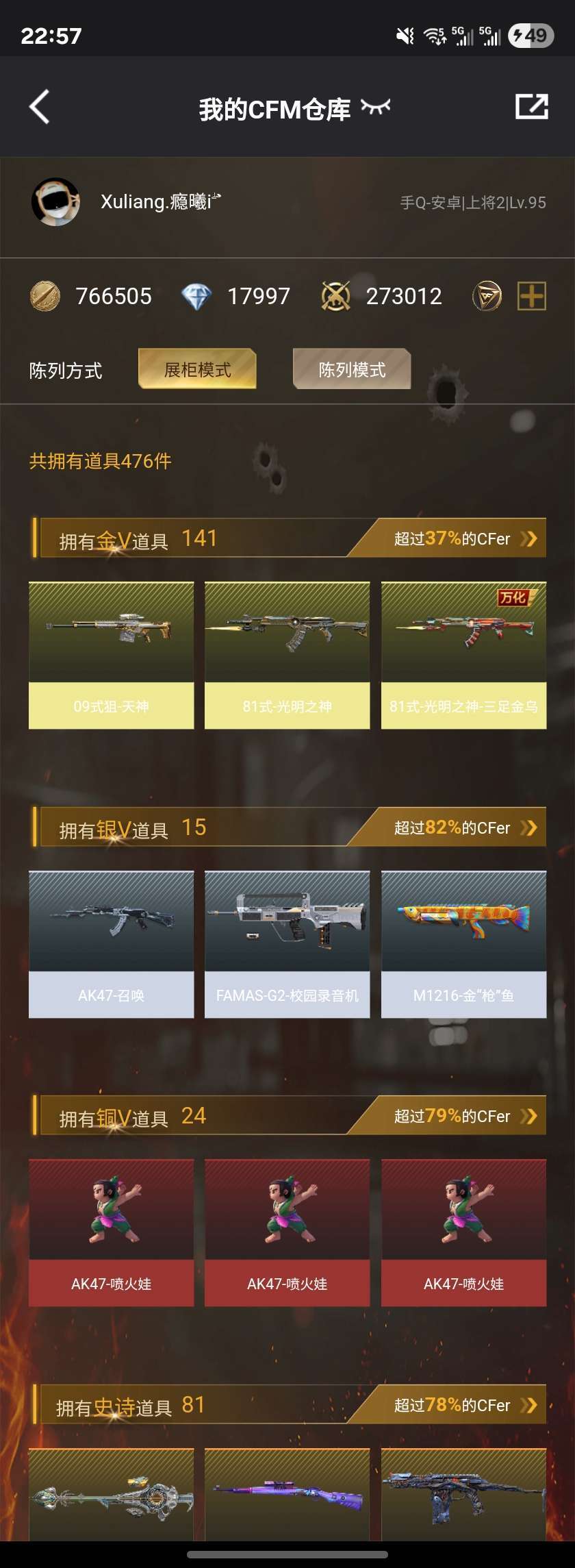Image resolution: width=575 pixels, height=1568 pixels.
Task: Open the 09式狙-天神 weapon card
Action: coord(111,656)
